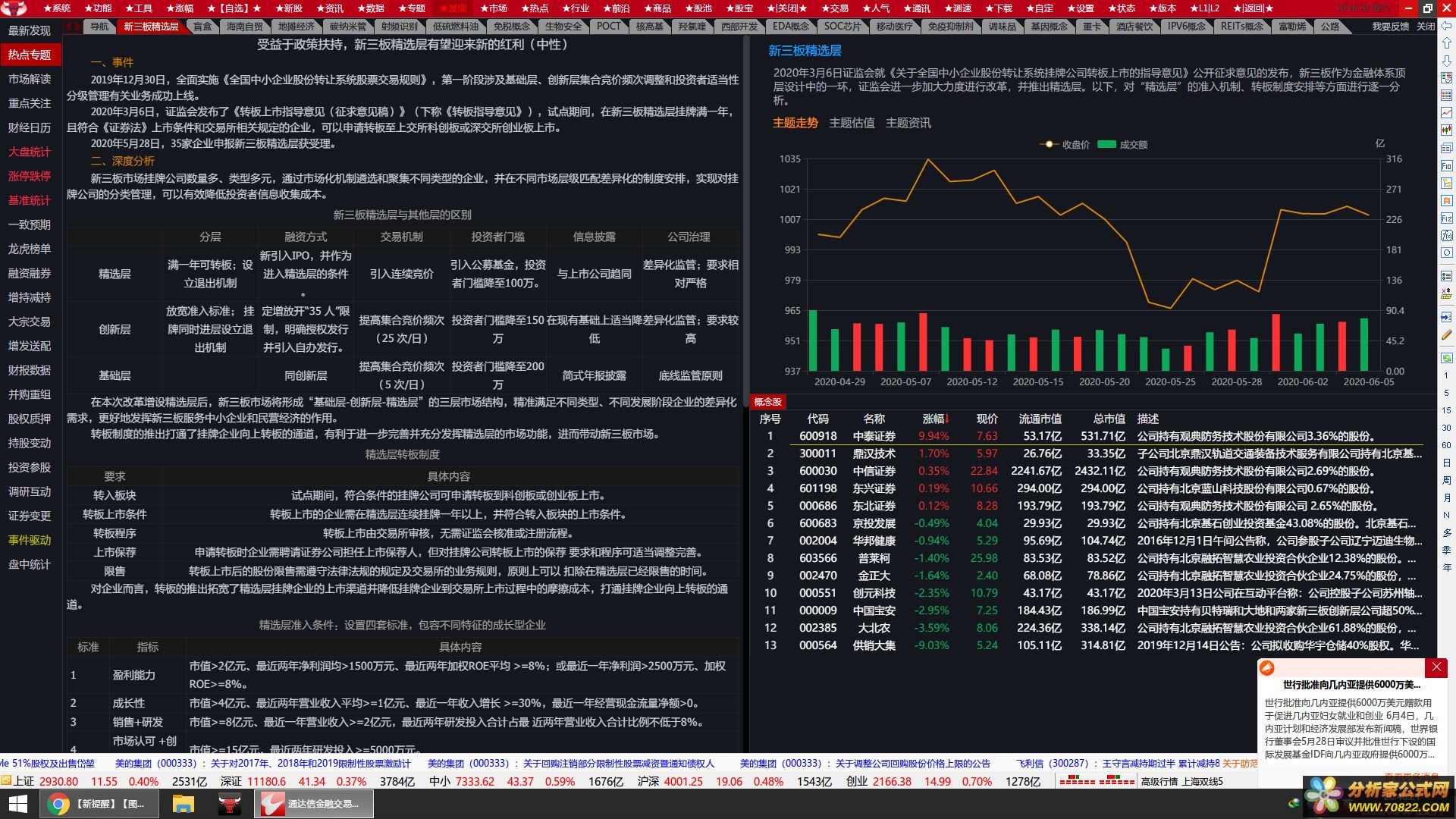Select the 中泰证券 stock row
Viewport: 1456px width, 819px height.
point(1087,436)
